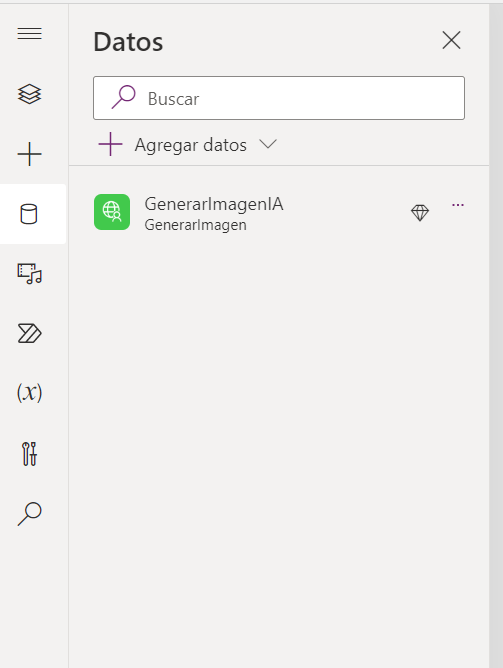
Task: Open the sidebar Search magnifier icon
Action: click(x=29, y=514)
